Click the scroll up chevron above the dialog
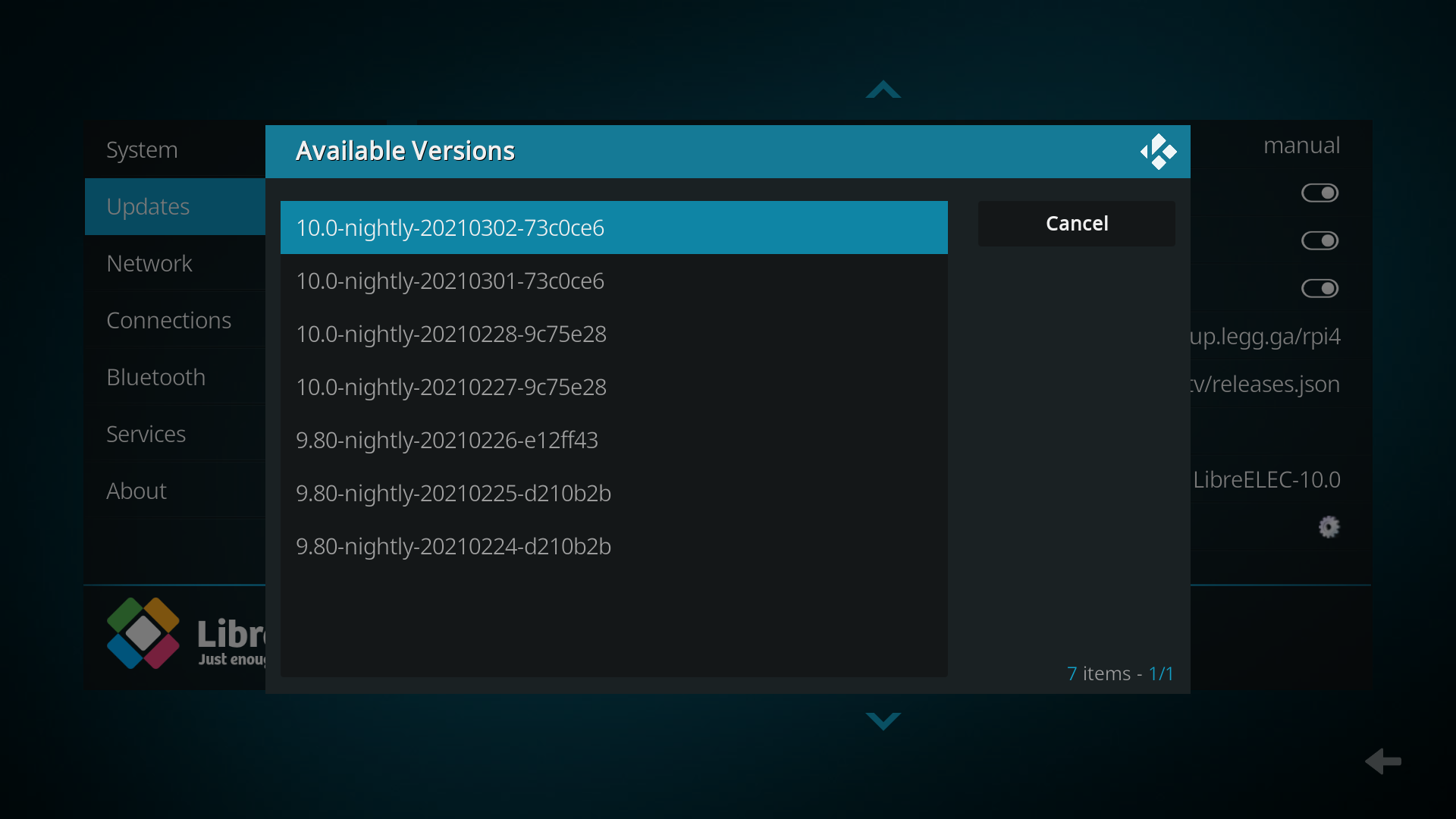This screenshot has width=1456, height=819. [x=883, y=90]
